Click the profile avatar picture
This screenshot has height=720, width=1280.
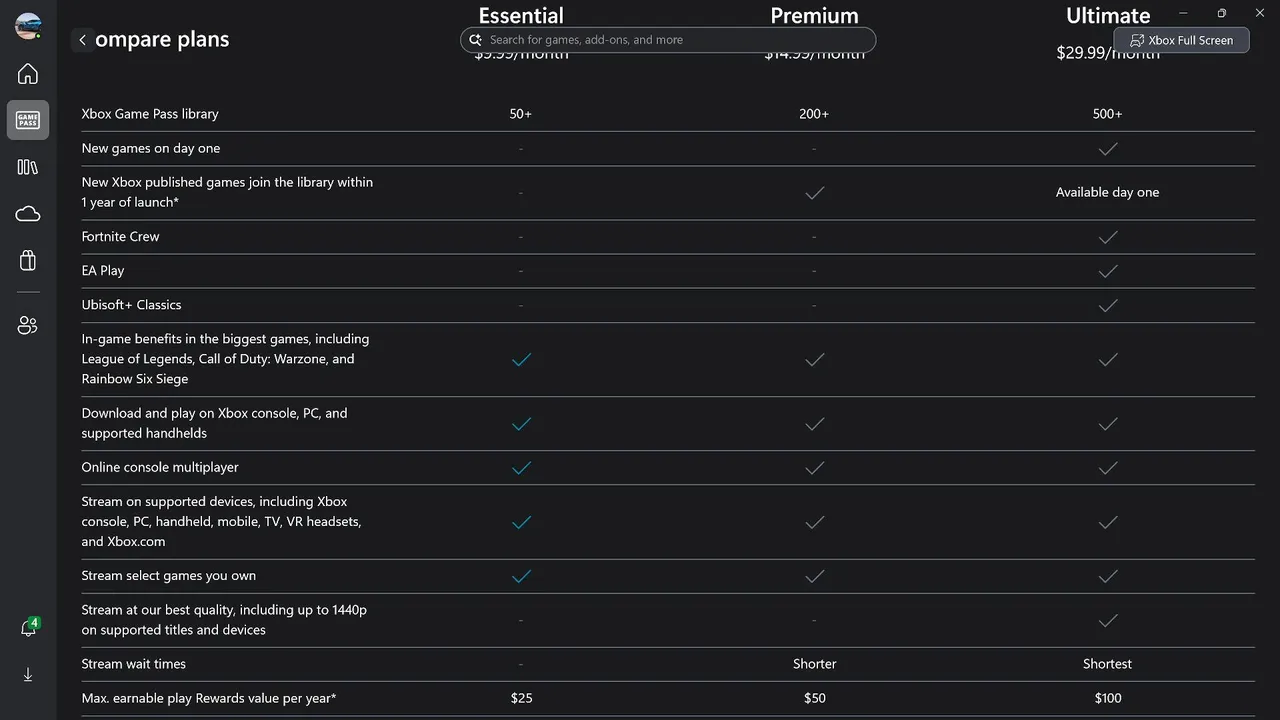[x=28, y=26]
